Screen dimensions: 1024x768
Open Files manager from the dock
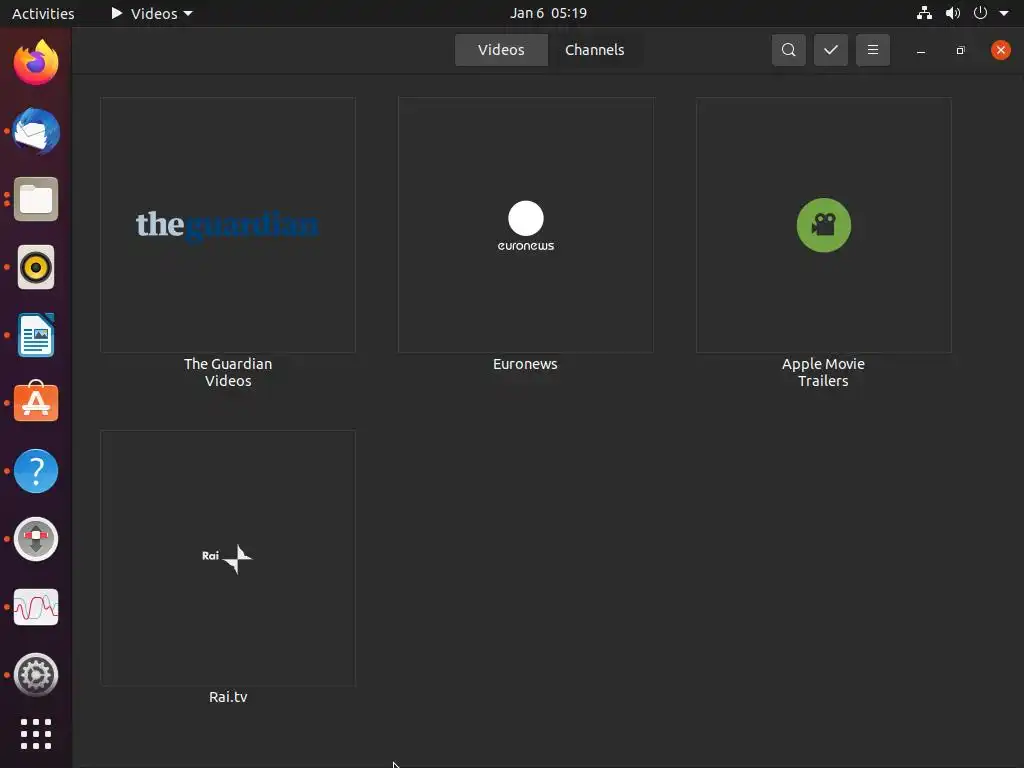click(36, 199)
